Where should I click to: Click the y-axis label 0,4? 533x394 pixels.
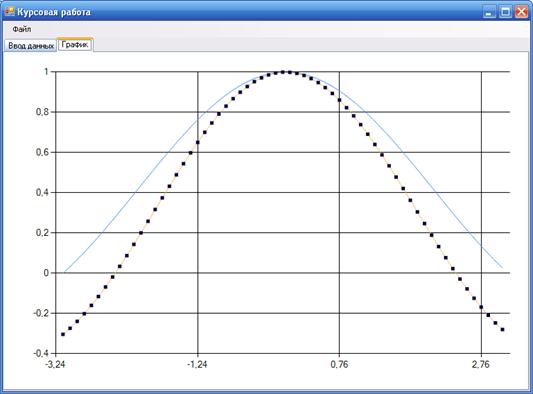click(x=42, y=192)
